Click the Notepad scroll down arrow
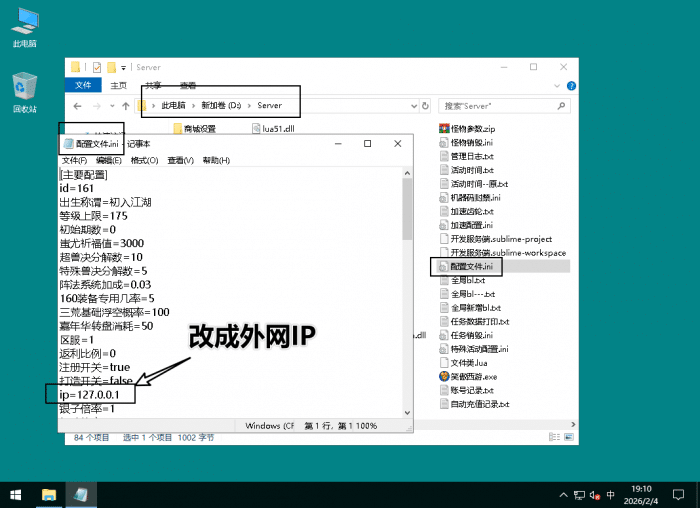Image resolution: width=700 pixels, height=508 pixels. [x=407, y=412]
